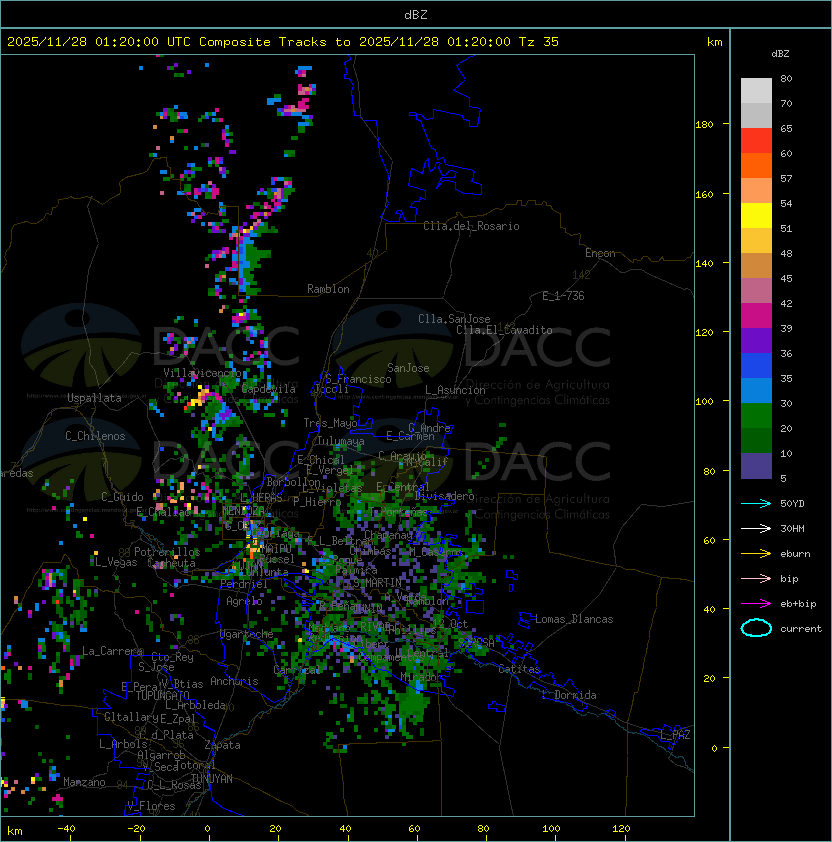The height and width of the screenshot is (842, 832).
Task: Pick the bottom slate-purple swatch of the dBZ scale
Action: pyautogui.click(x=756, y=466)
